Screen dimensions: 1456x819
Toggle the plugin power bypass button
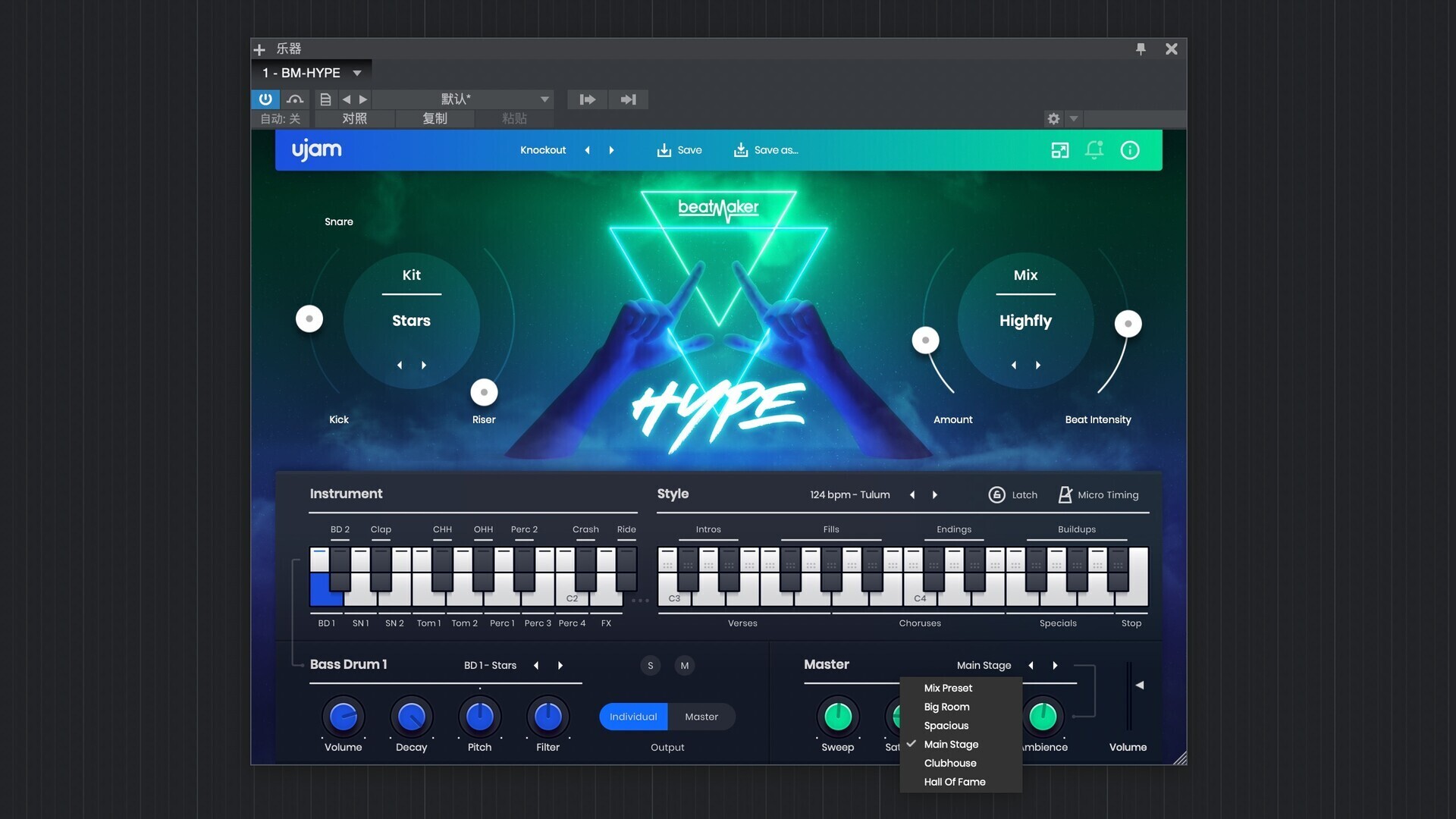coord(265,99)
